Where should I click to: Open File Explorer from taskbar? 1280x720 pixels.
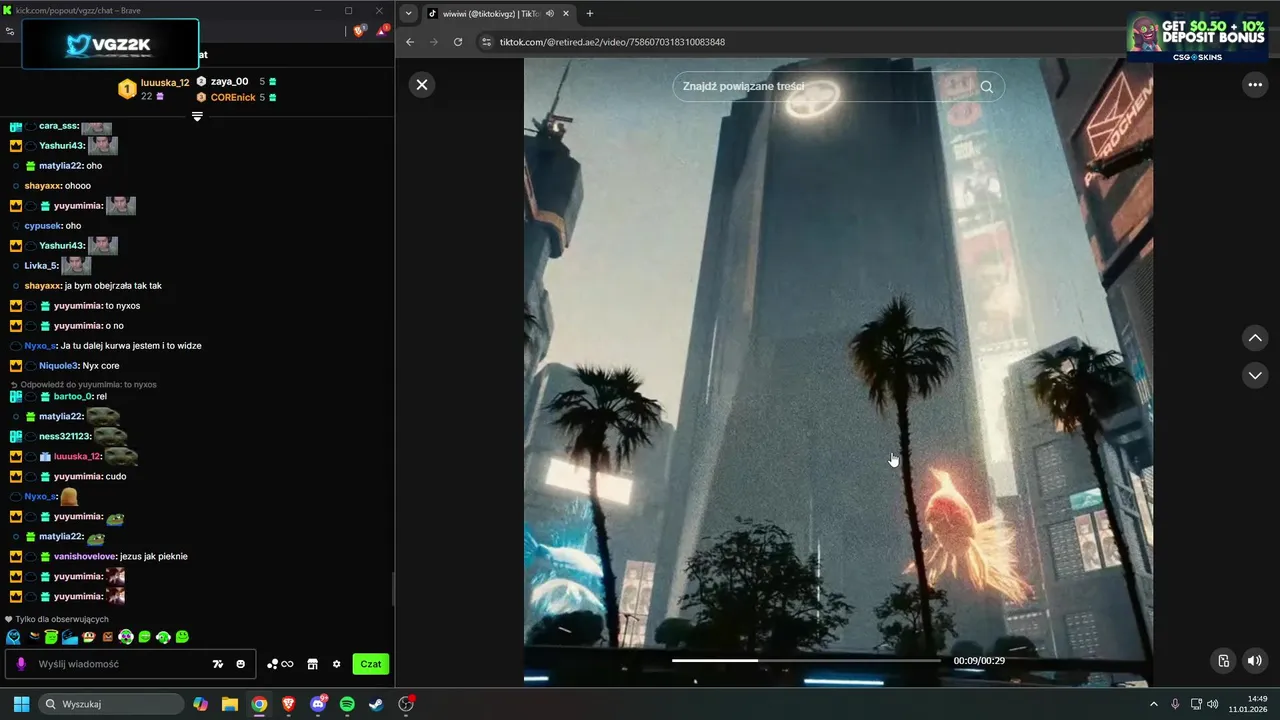tap(230, 704)
